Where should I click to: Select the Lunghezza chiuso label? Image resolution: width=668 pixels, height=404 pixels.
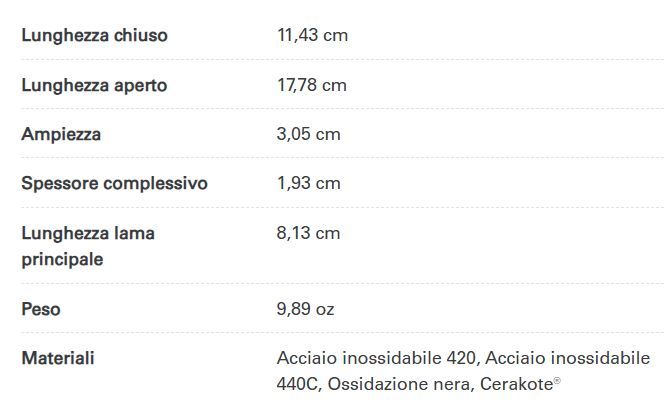point(94,35)
